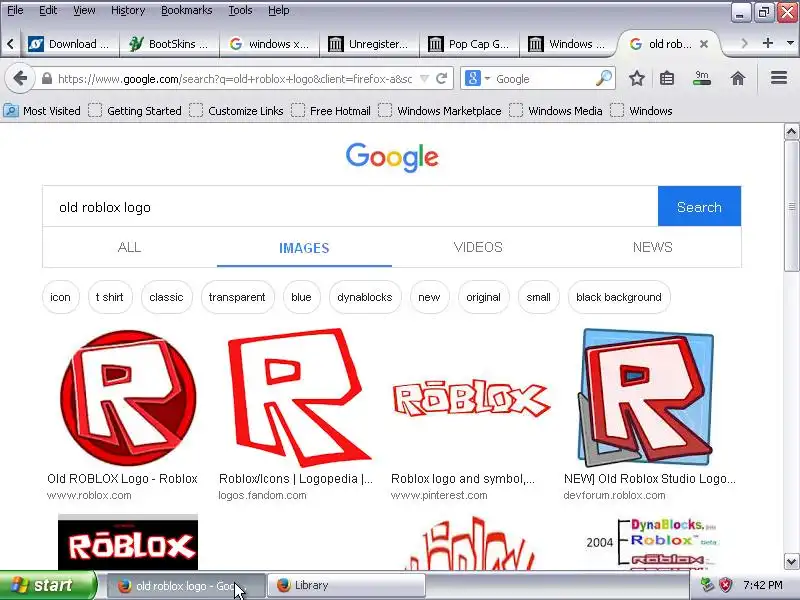Filter images by 'black background' chip

619,297
